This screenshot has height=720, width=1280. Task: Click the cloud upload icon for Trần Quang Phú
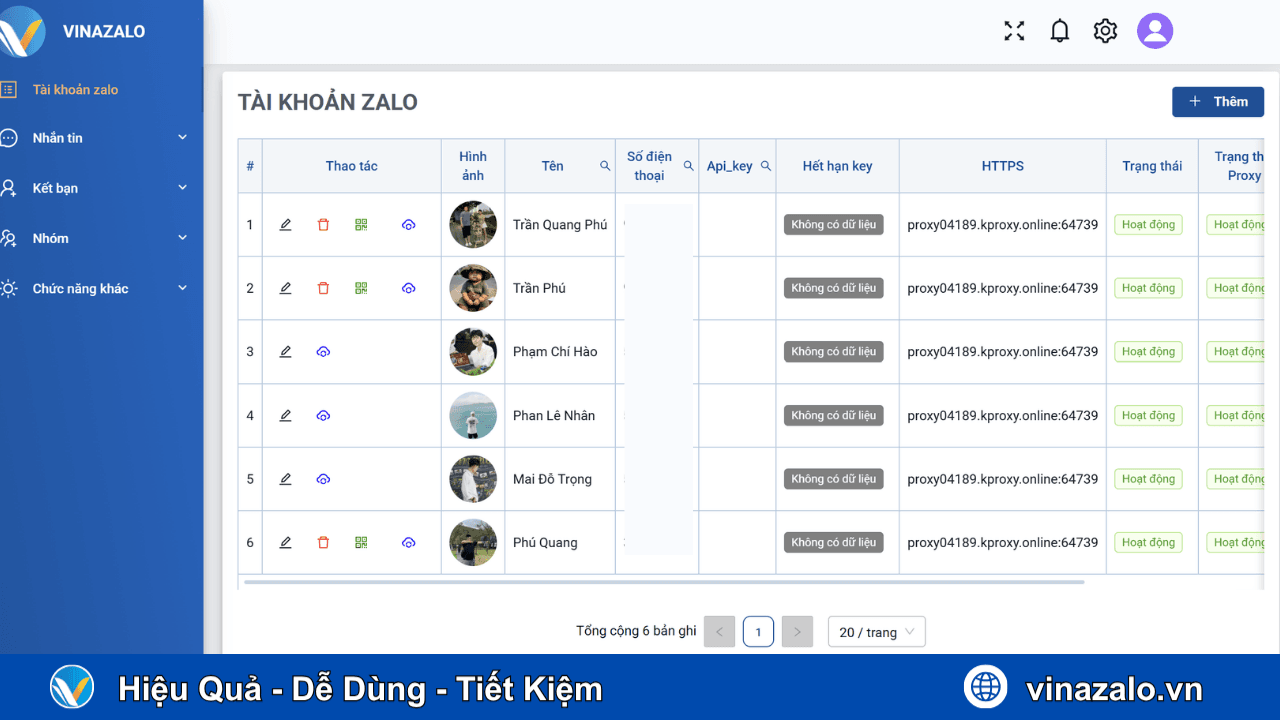click(x=408, y=225)
